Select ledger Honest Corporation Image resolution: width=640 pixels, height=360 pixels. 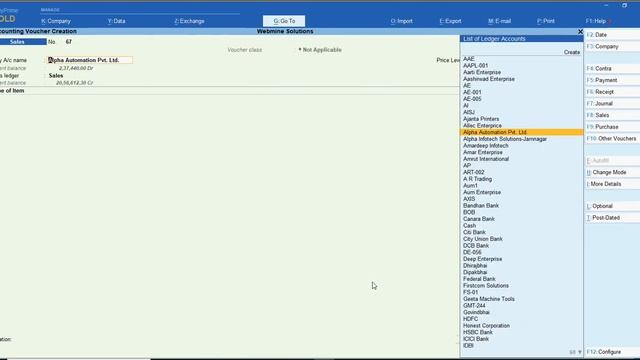[x=486, y=326]
